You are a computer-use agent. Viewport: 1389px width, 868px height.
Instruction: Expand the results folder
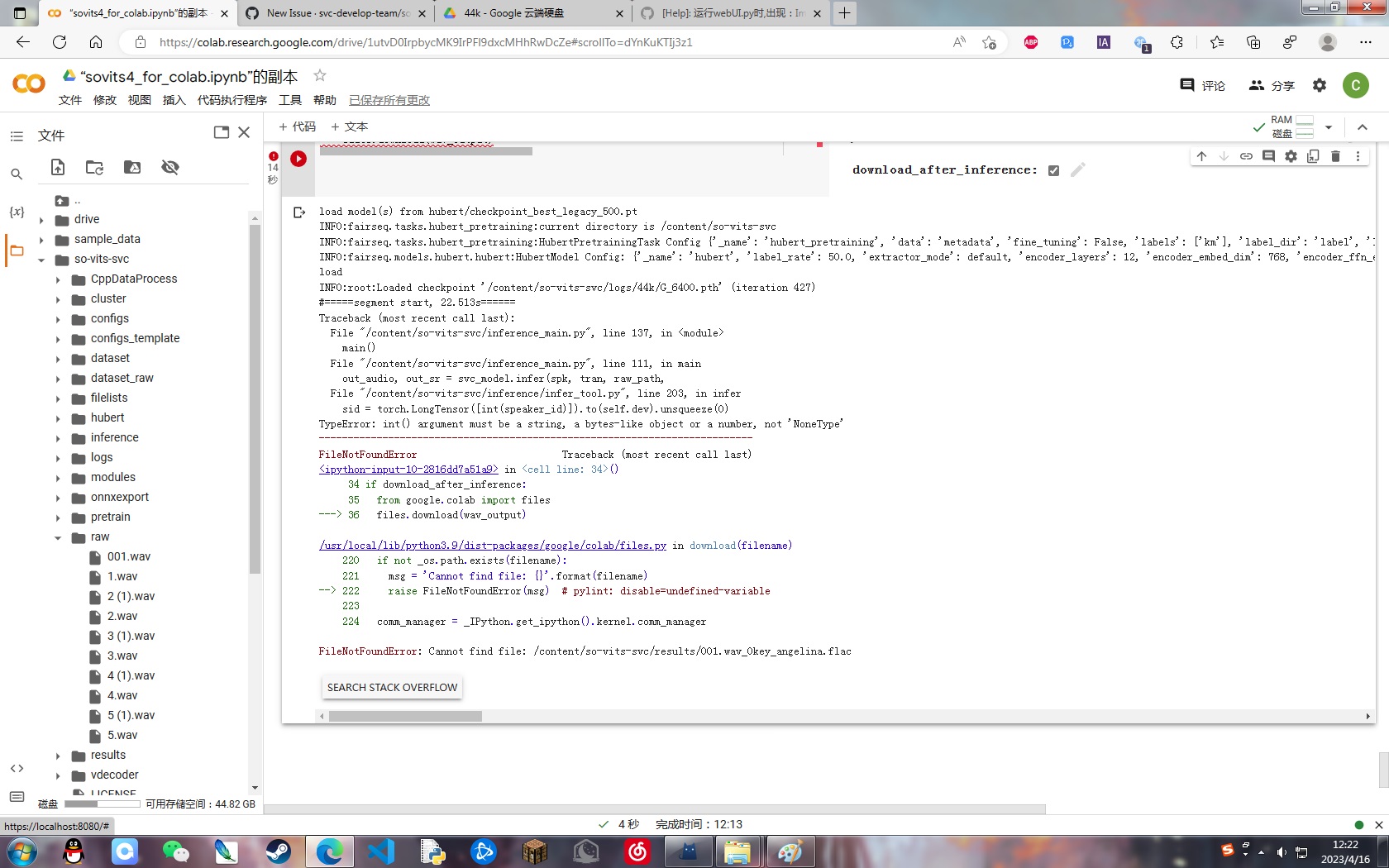pos(57,755)
